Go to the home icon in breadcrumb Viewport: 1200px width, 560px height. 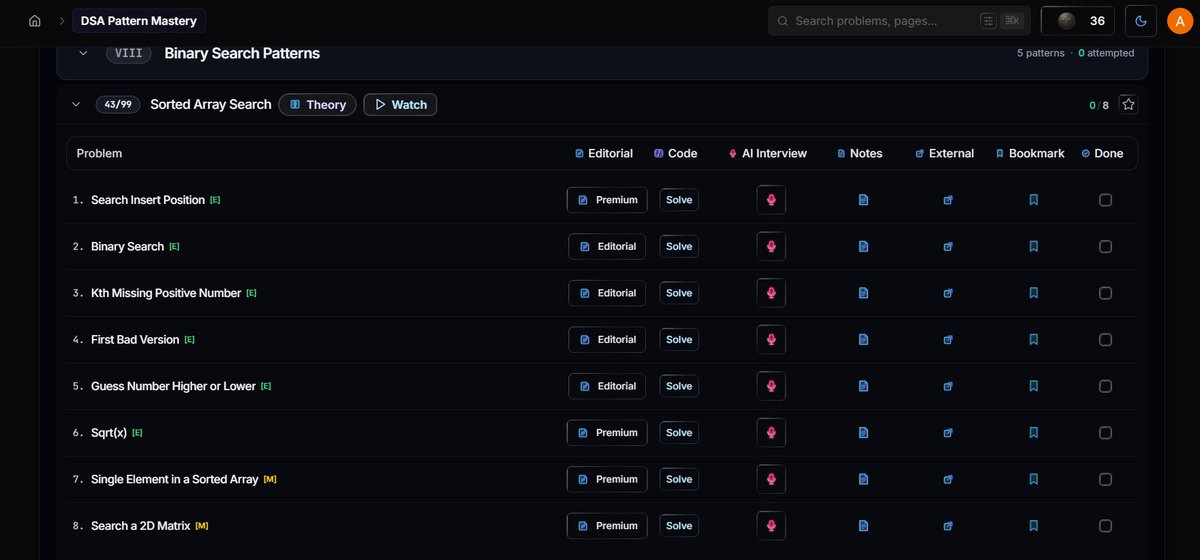click(x=35, y=21)
